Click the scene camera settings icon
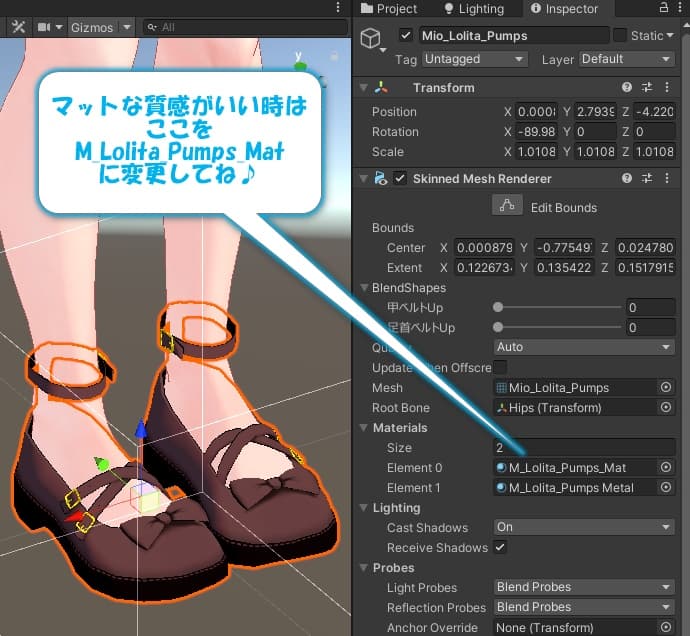This screenshot has height=636, width=690. (x=45, y=27)
